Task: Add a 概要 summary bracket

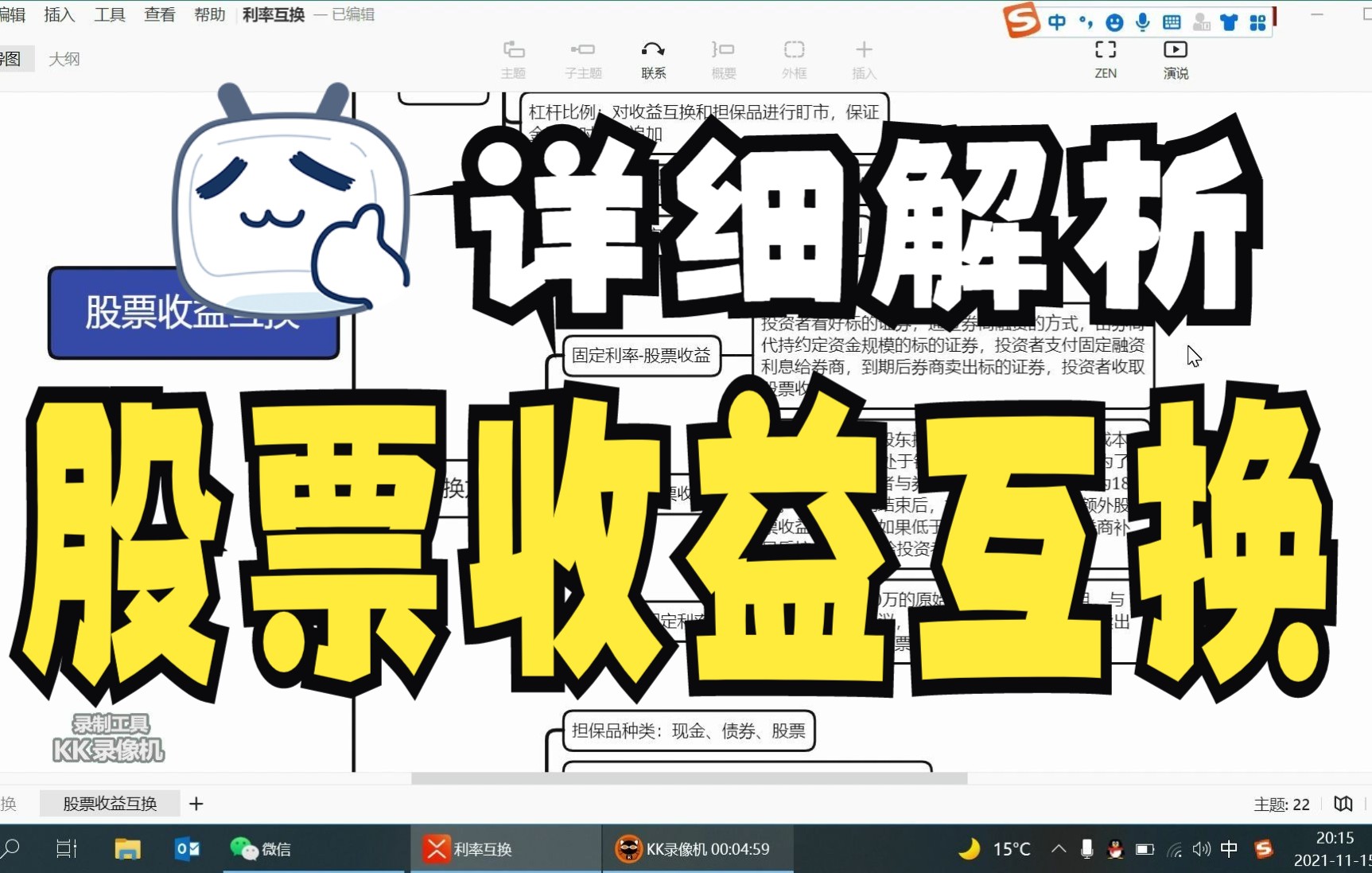Action: (723, 60)
